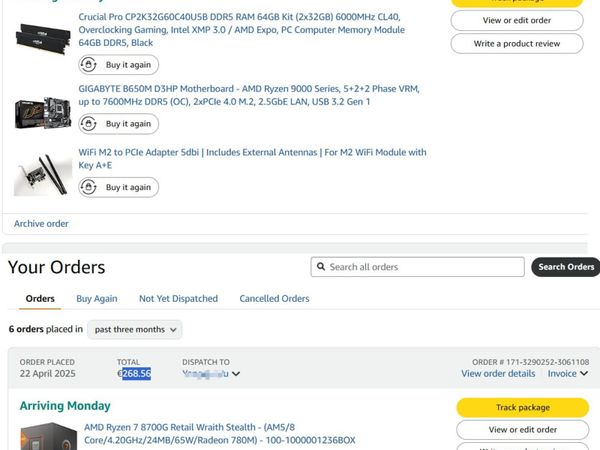The width and height of the screenshot is (600, 450).
Task: Open the Crucial RAM product thumbnail
Action: pyautogui.click(x=43, y=37)
